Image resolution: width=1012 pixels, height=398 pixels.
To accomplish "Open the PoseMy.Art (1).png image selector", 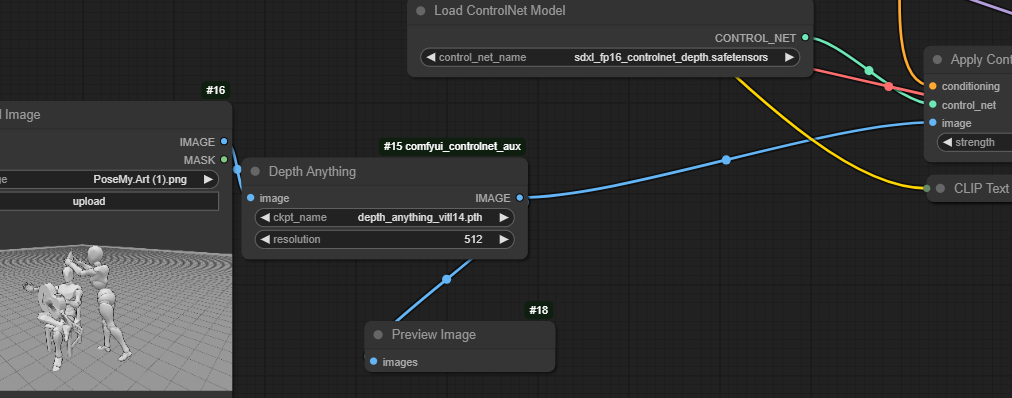I will coord(108,179).
